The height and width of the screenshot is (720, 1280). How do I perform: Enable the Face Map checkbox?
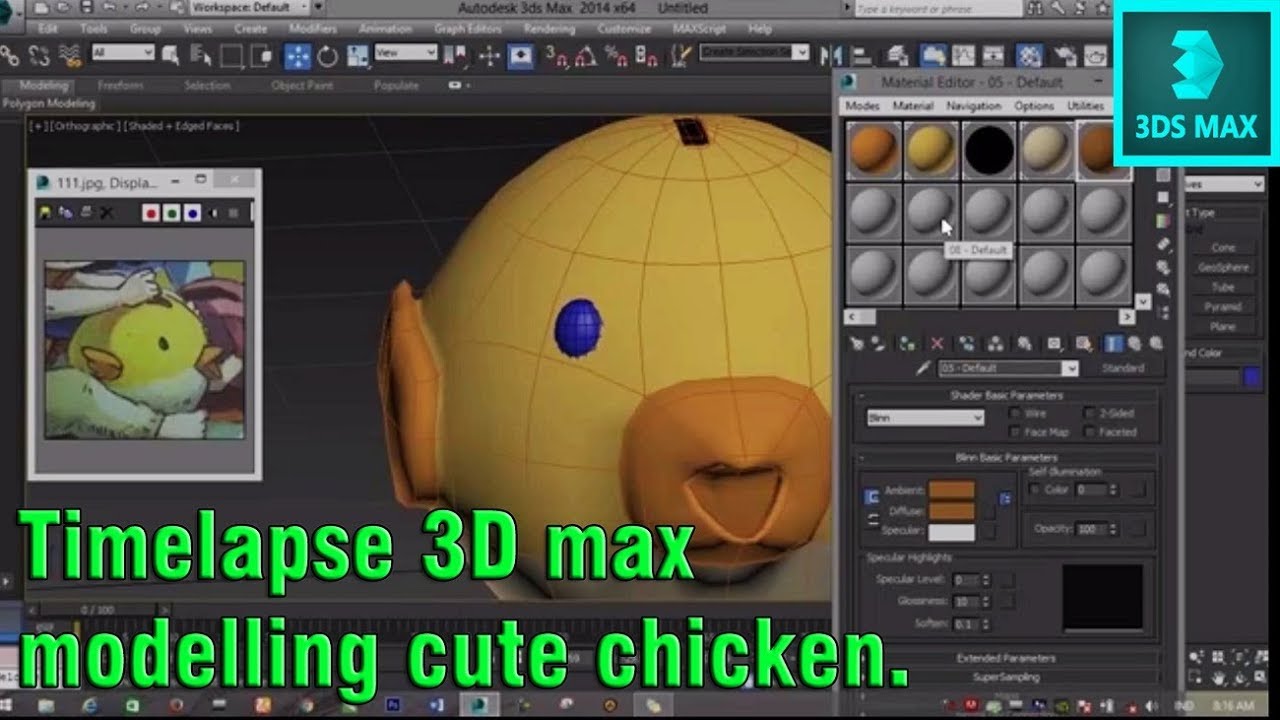1015,432
